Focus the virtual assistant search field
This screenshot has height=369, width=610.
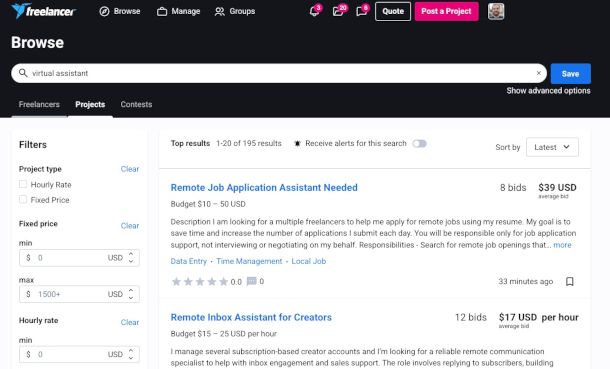(x=279, y=73)
